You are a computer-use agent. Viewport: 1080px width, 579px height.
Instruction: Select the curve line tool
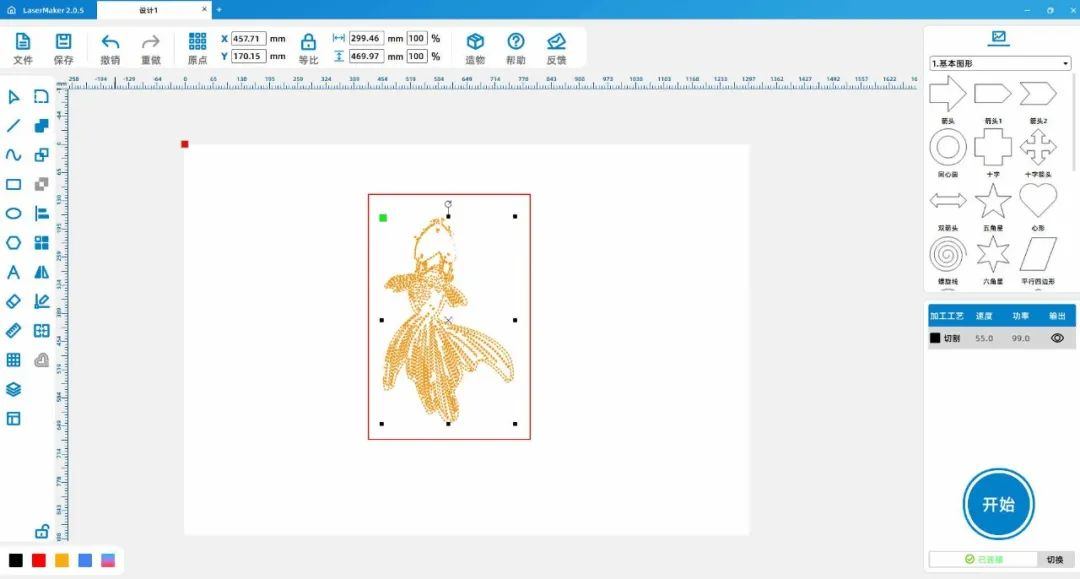pyautogui.click(x=14, y=155)
